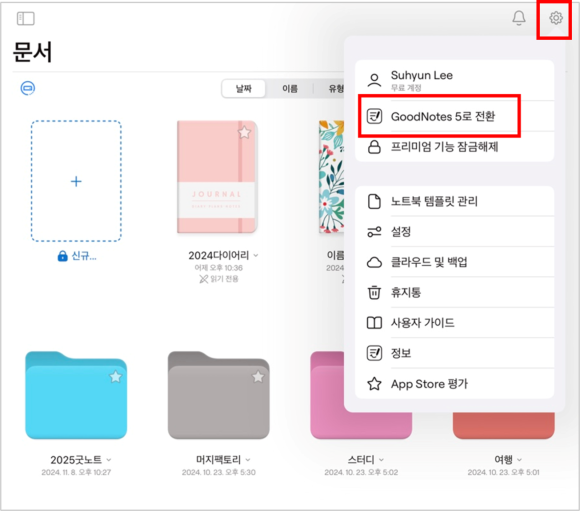Click the 신규... label
Screen dimensions: 580x511
(x=84, y=256)
